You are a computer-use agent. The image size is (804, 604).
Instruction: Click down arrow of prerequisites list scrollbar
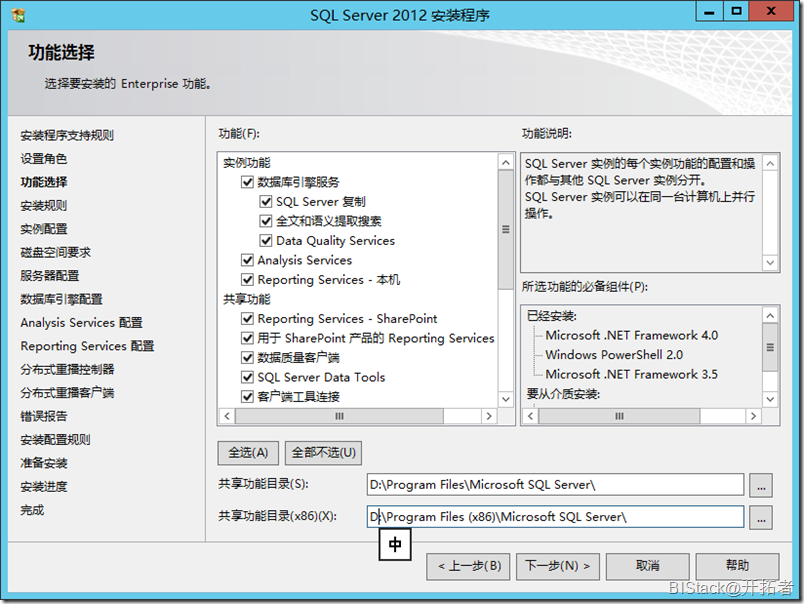[770, 399]
